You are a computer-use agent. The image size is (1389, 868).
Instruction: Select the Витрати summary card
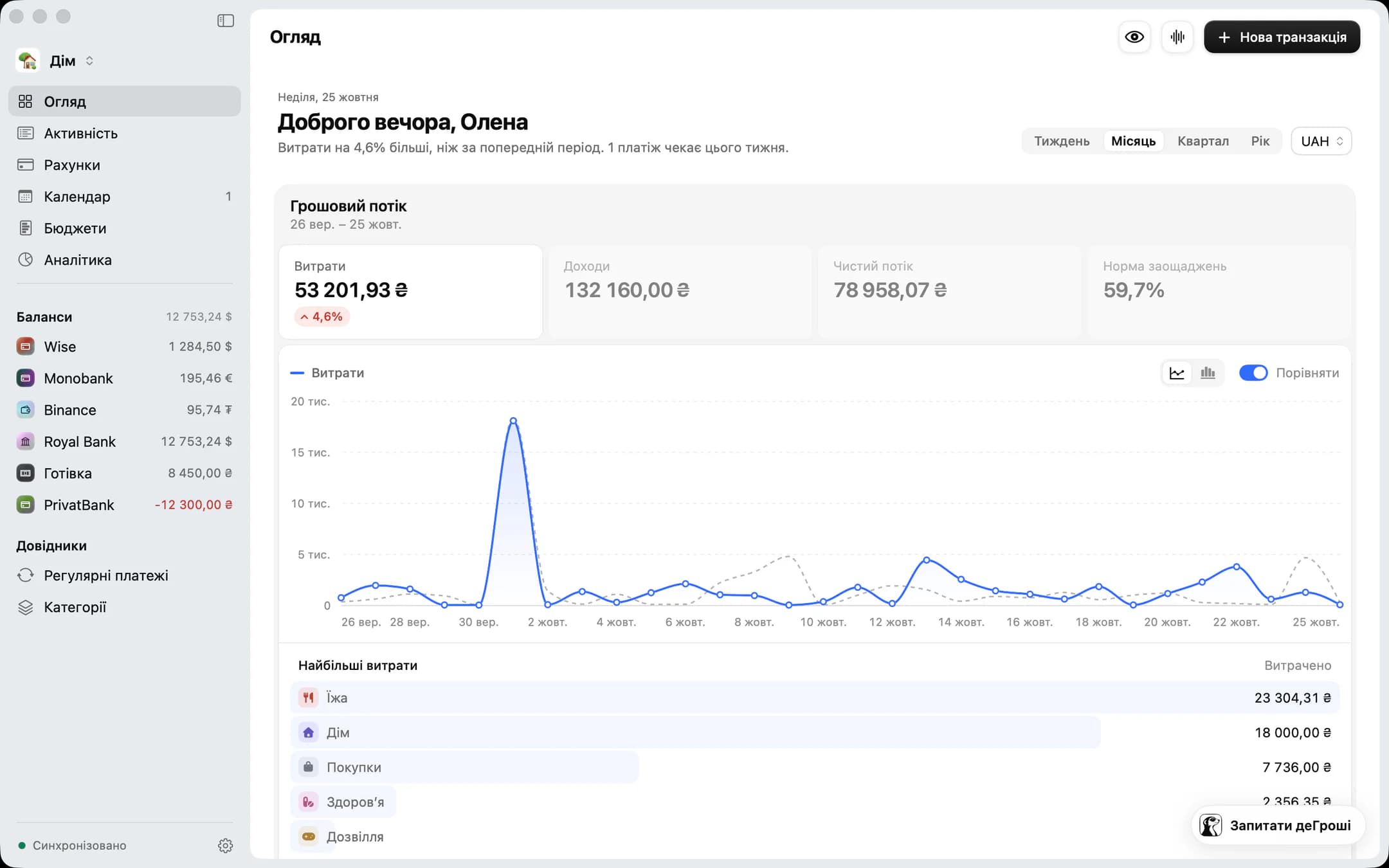click(x=410, y=292)
